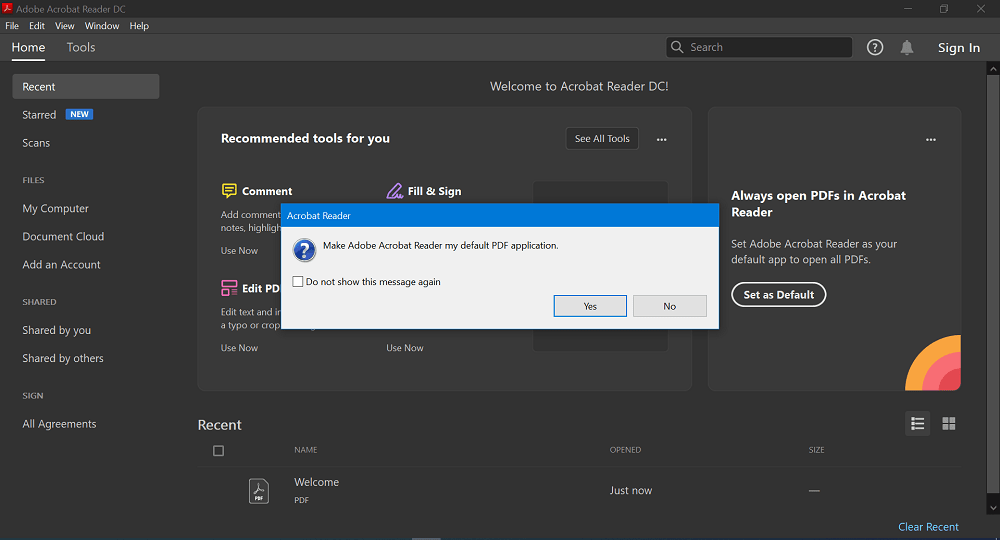Viewport: 1000px width, 540px height.
Task: Click the Fill & Sign tool title
Action: coord(434,191)
